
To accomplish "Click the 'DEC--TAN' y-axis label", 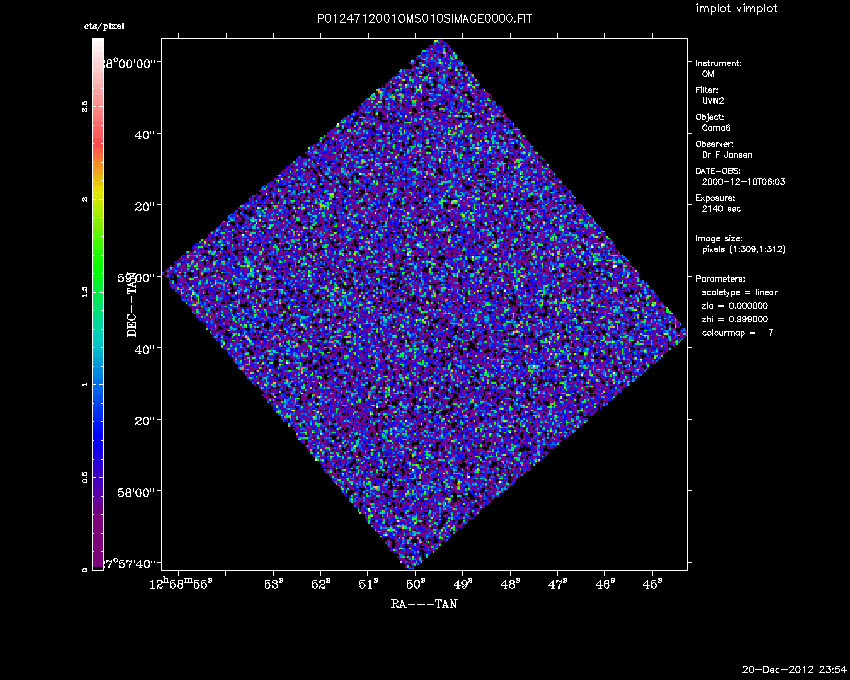I will pos(132,304).
